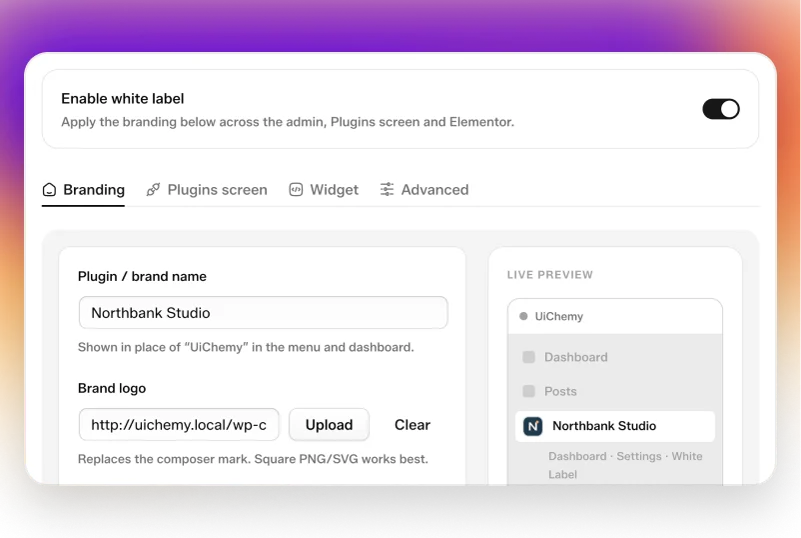Select the Northbank Studio preview item
This screenshot has height=538, width=801.
(615, 426)
